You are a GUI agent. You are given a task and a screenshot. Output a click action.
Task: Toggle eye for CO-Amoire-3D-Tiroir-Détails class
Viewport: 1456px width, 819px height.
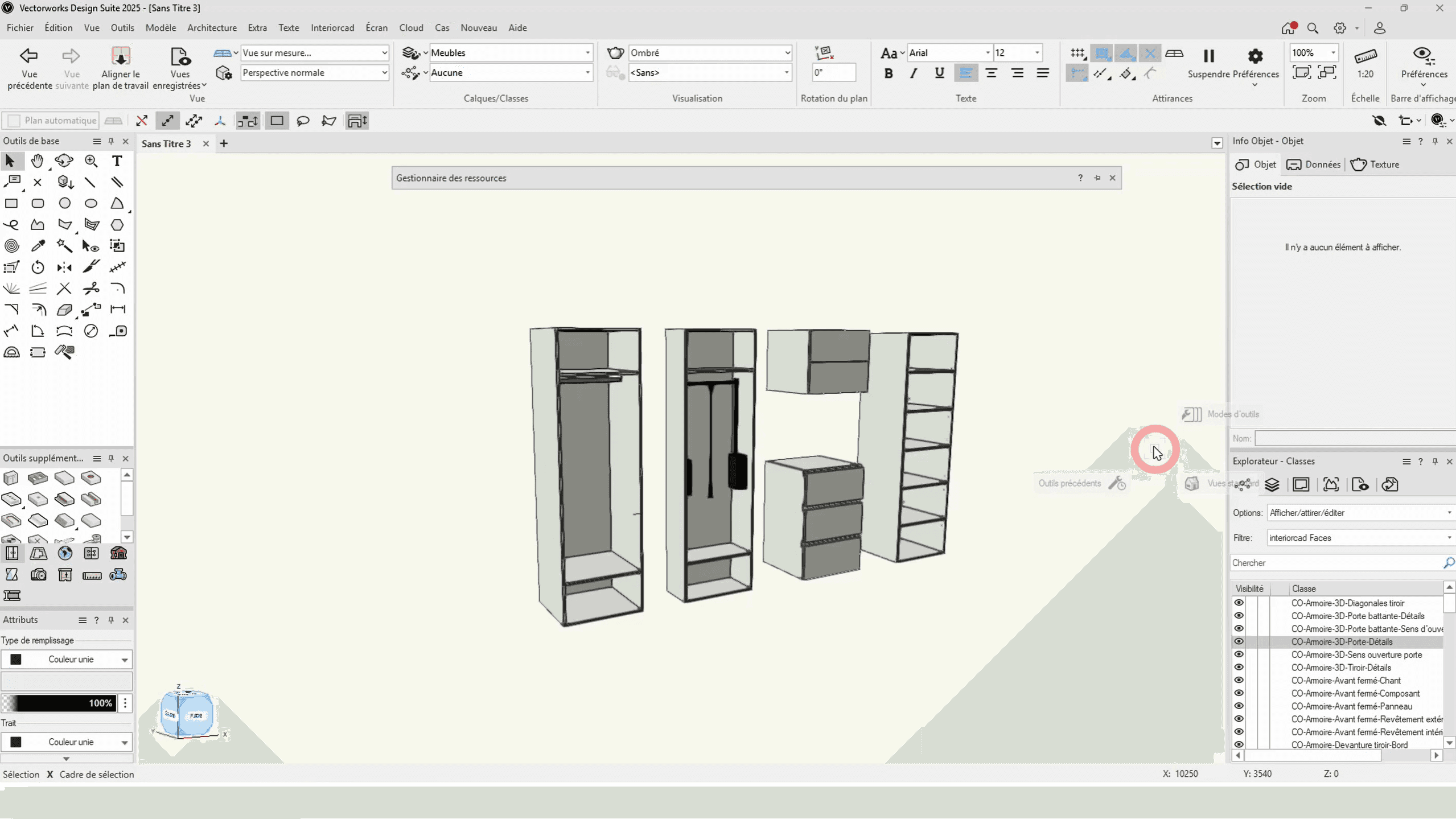(1239, 667)
